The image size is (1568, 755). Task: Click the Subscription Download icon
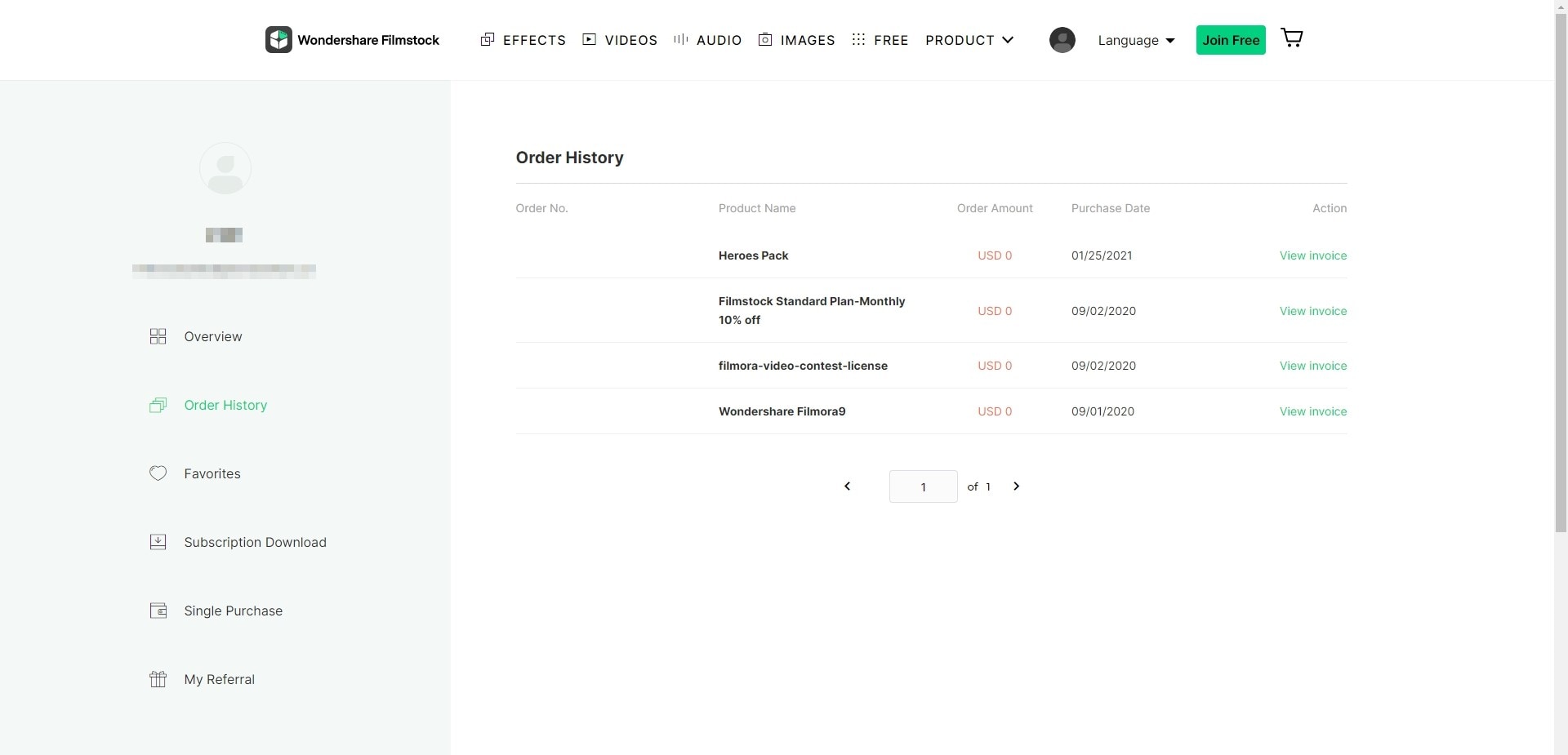point(158,542)
